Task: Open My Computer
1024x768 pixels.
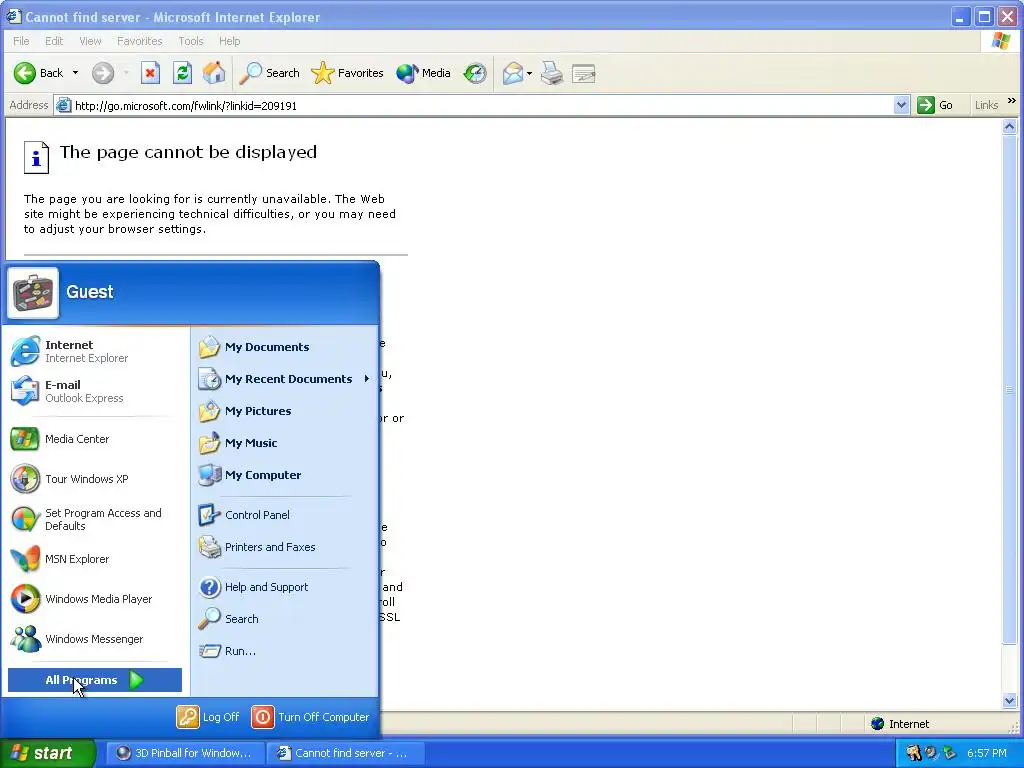Action: click(284, 475)
